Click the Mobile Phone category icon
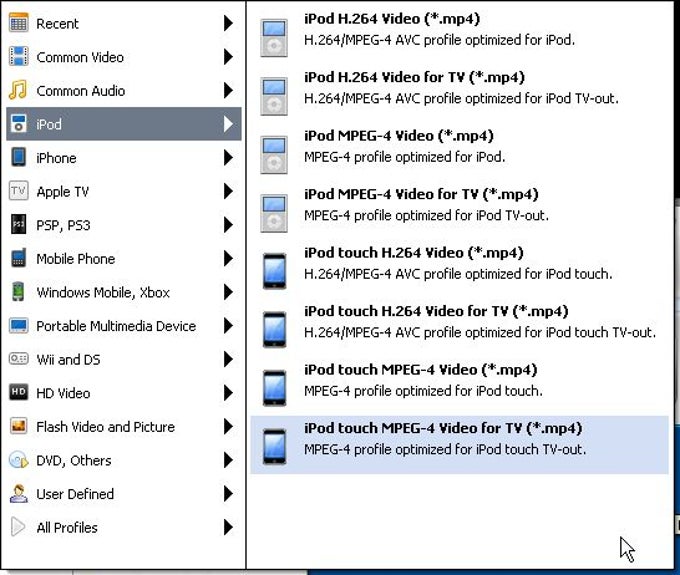The height and width of the screenshot is (575, 680). tap(18, 258)
